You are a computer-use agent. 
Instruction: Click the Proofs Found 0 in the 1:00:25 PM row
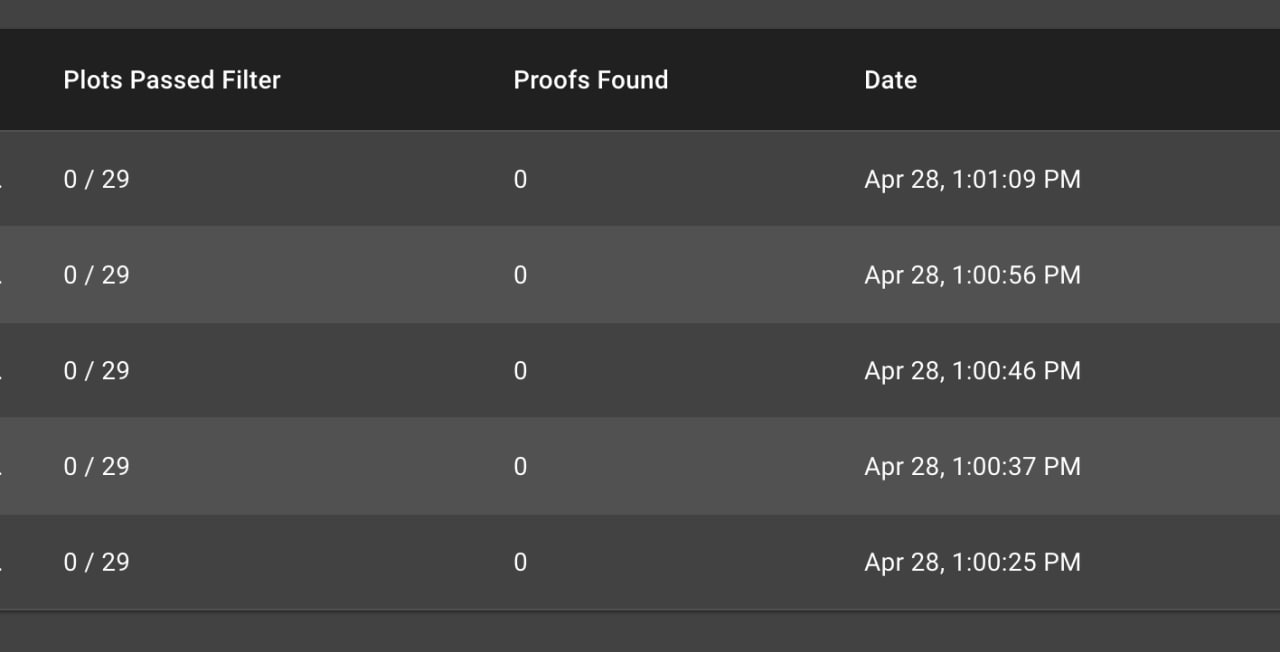pos(520,562)
